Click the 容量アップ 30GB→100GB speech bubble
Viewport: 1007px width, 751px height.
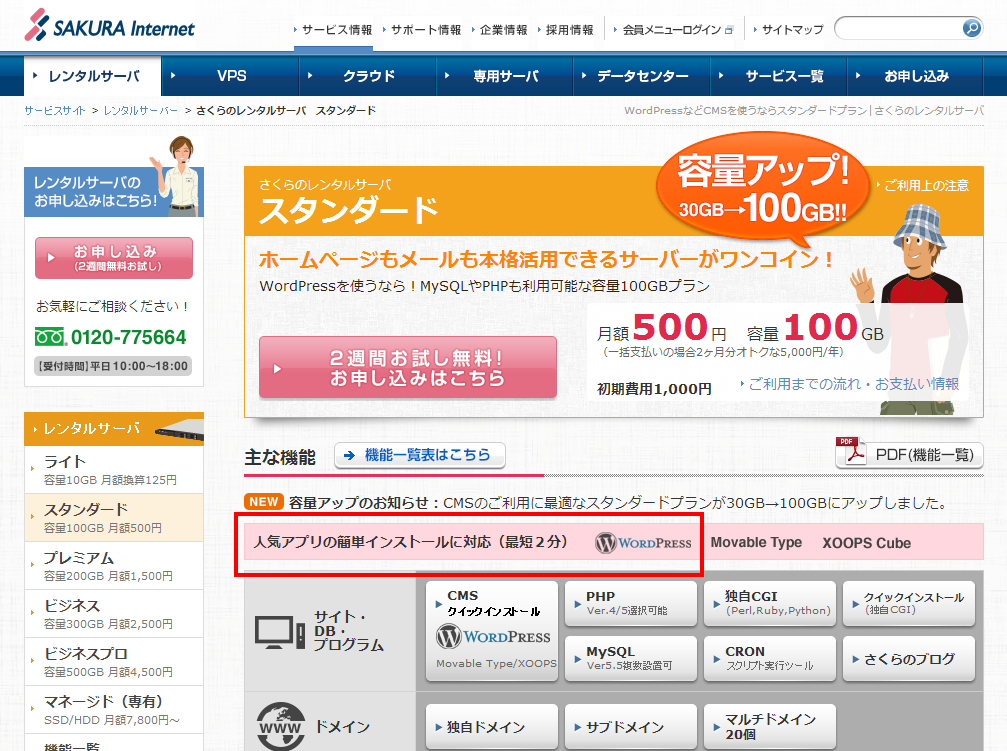tap(762, 188)
